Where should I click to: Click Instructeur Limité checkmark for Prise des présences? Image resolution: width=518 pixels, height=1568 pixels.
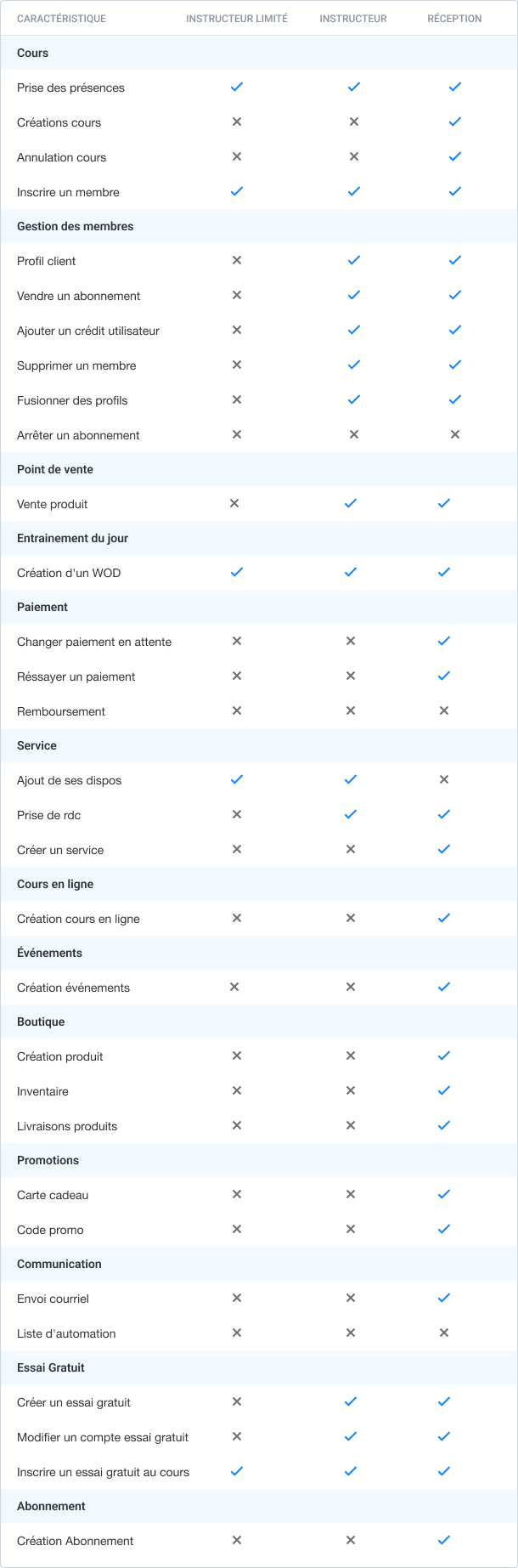pos(237,87)
